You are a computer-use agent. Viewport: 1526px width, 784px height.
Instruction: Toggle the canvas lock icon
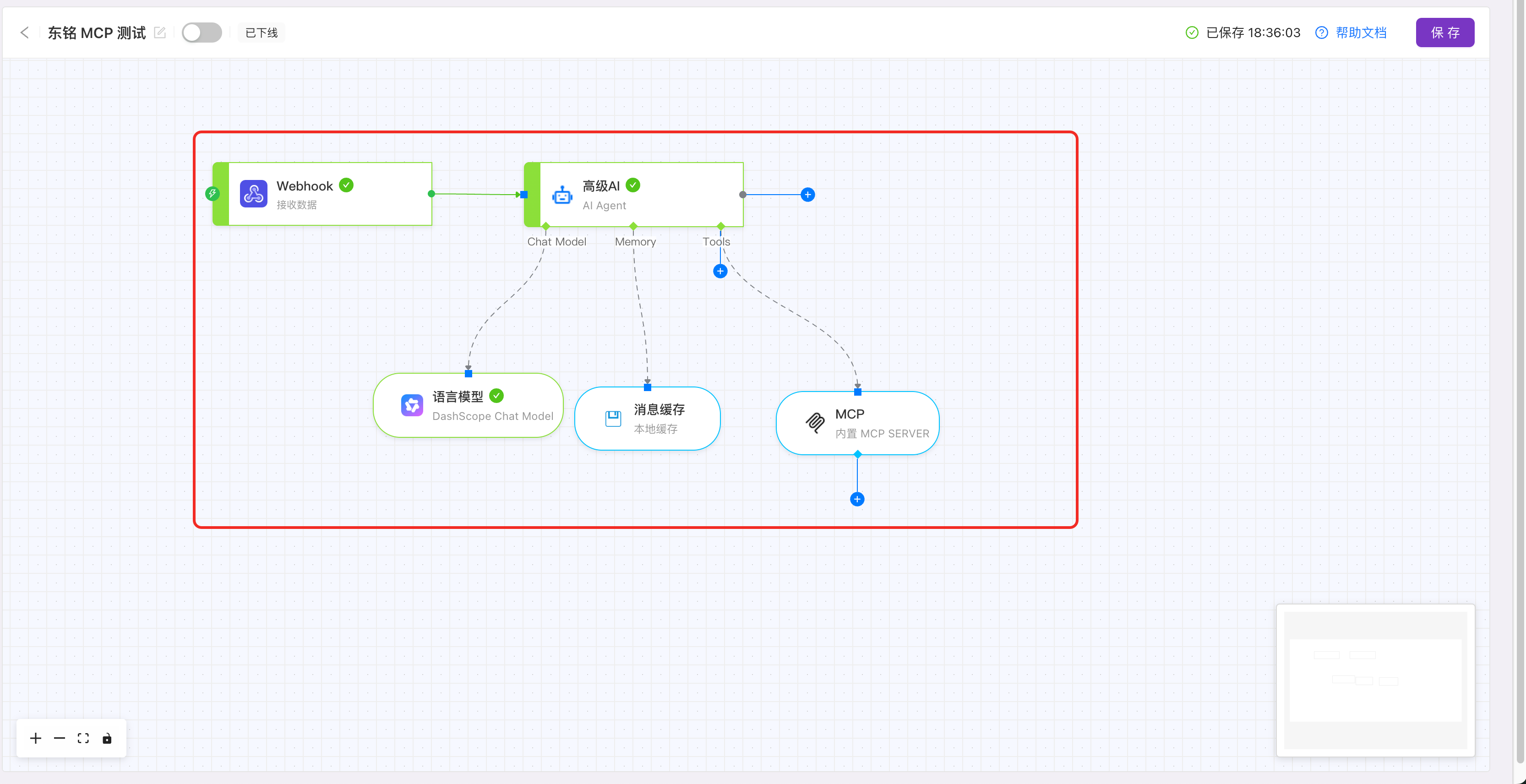[x=107, y=738]
